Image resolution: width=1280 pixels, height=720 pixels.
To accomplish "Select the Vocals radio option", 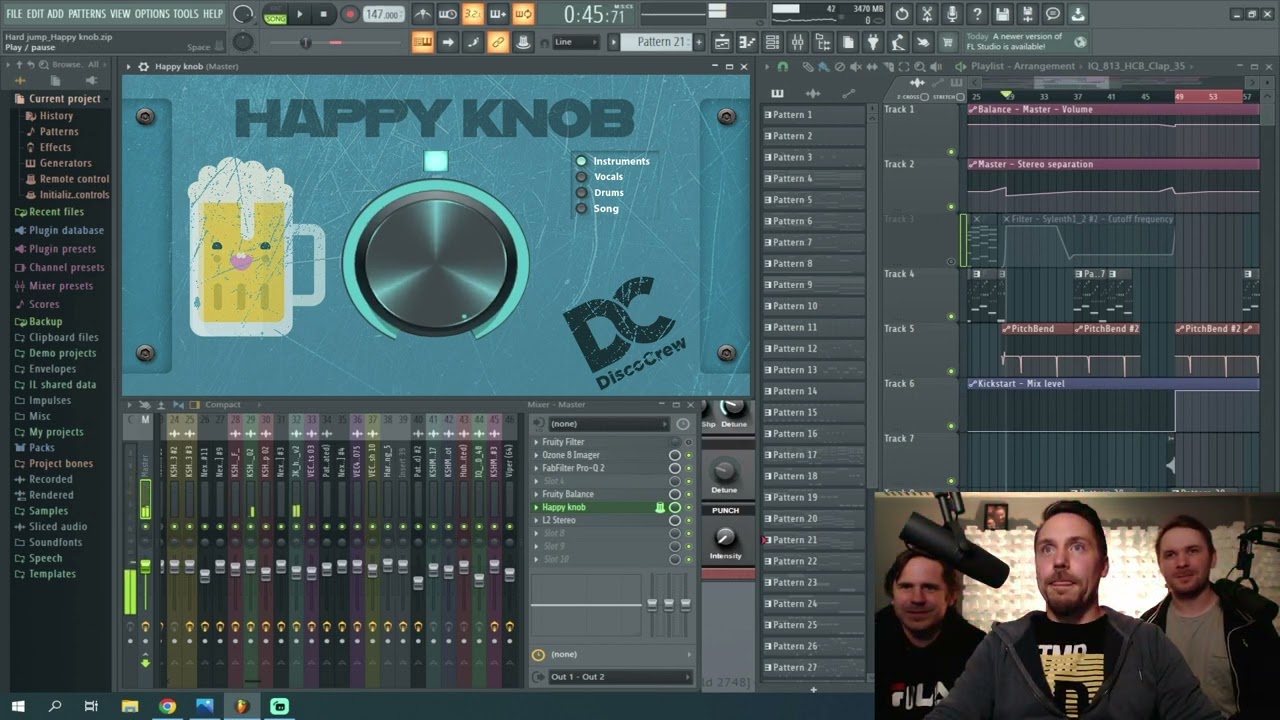I will point(581,177).
